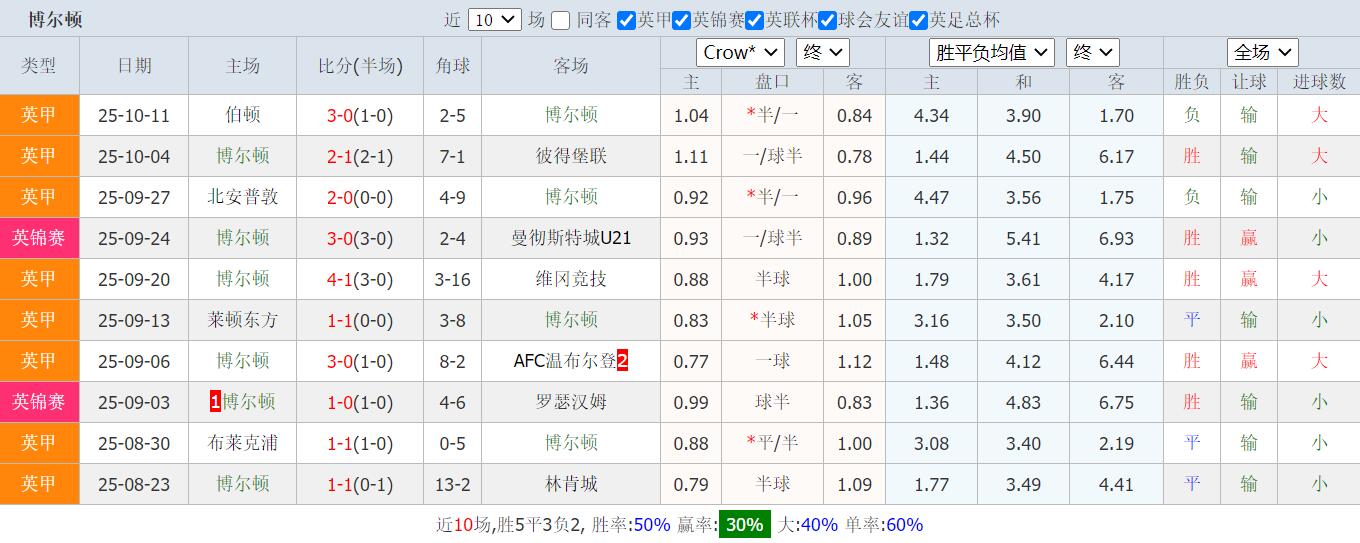Expand the Crow* bookmaker dropdown

pos(740,52)
